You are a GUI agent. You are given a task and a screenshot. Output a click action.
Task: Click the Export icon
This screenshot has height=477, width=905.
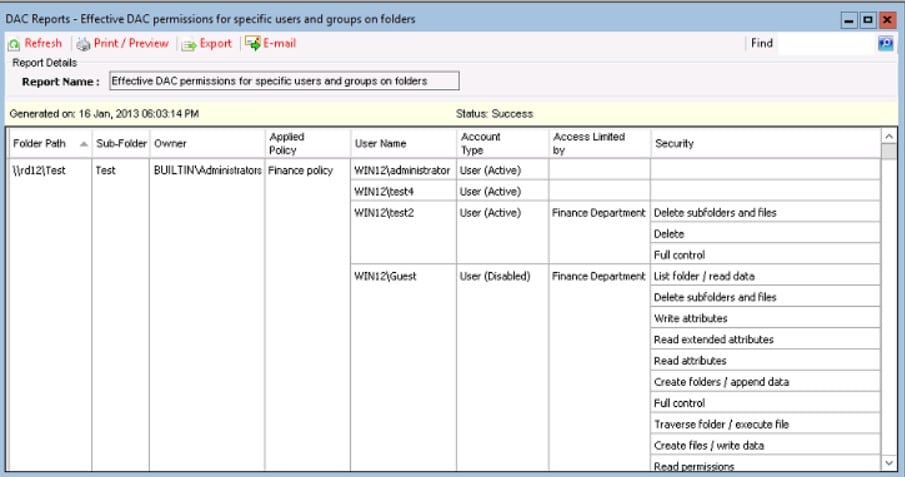189,44
